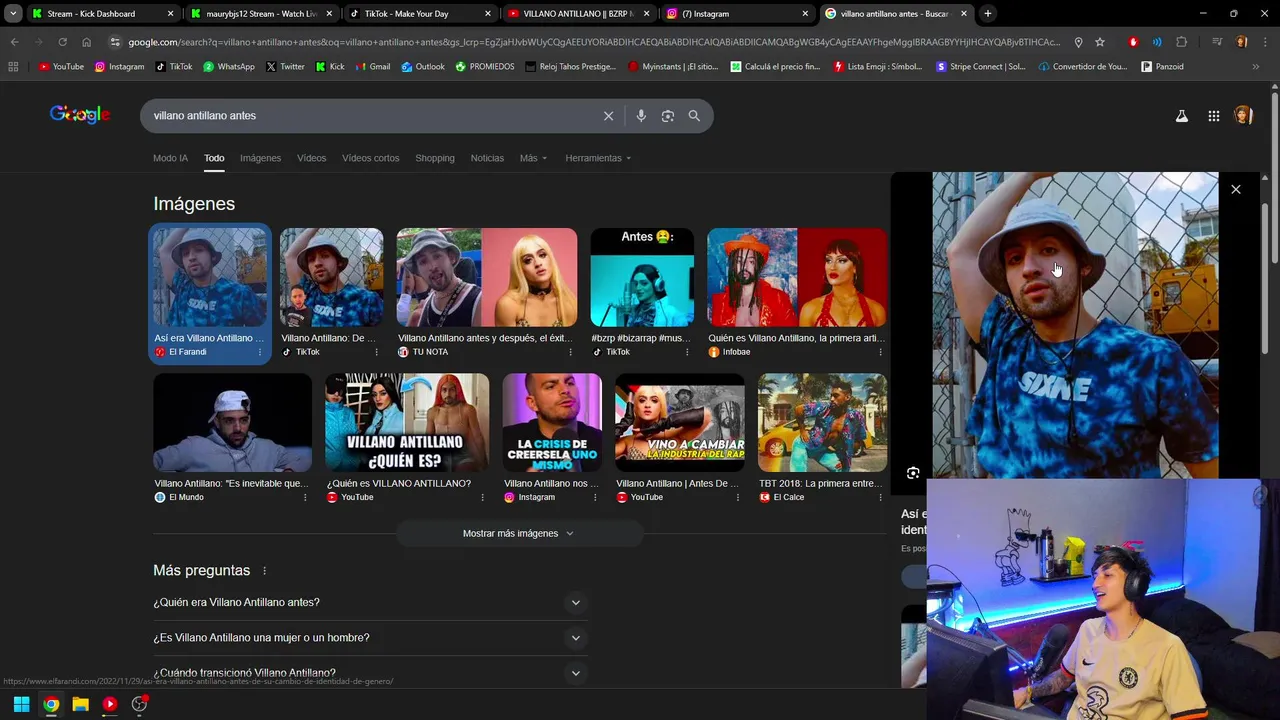Reload the page with the refresh button

click(62, 42)
